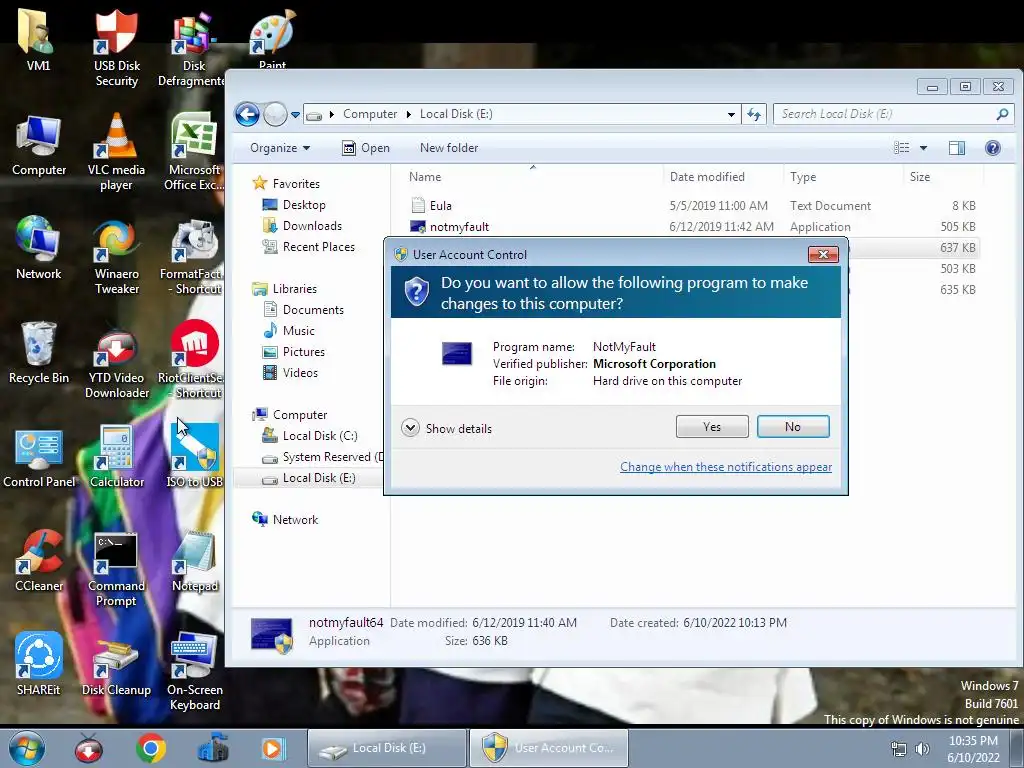Screen dimensions: 1024x768
Task: Select the Recycle Bin desktop icon
Action: point(39,353)
